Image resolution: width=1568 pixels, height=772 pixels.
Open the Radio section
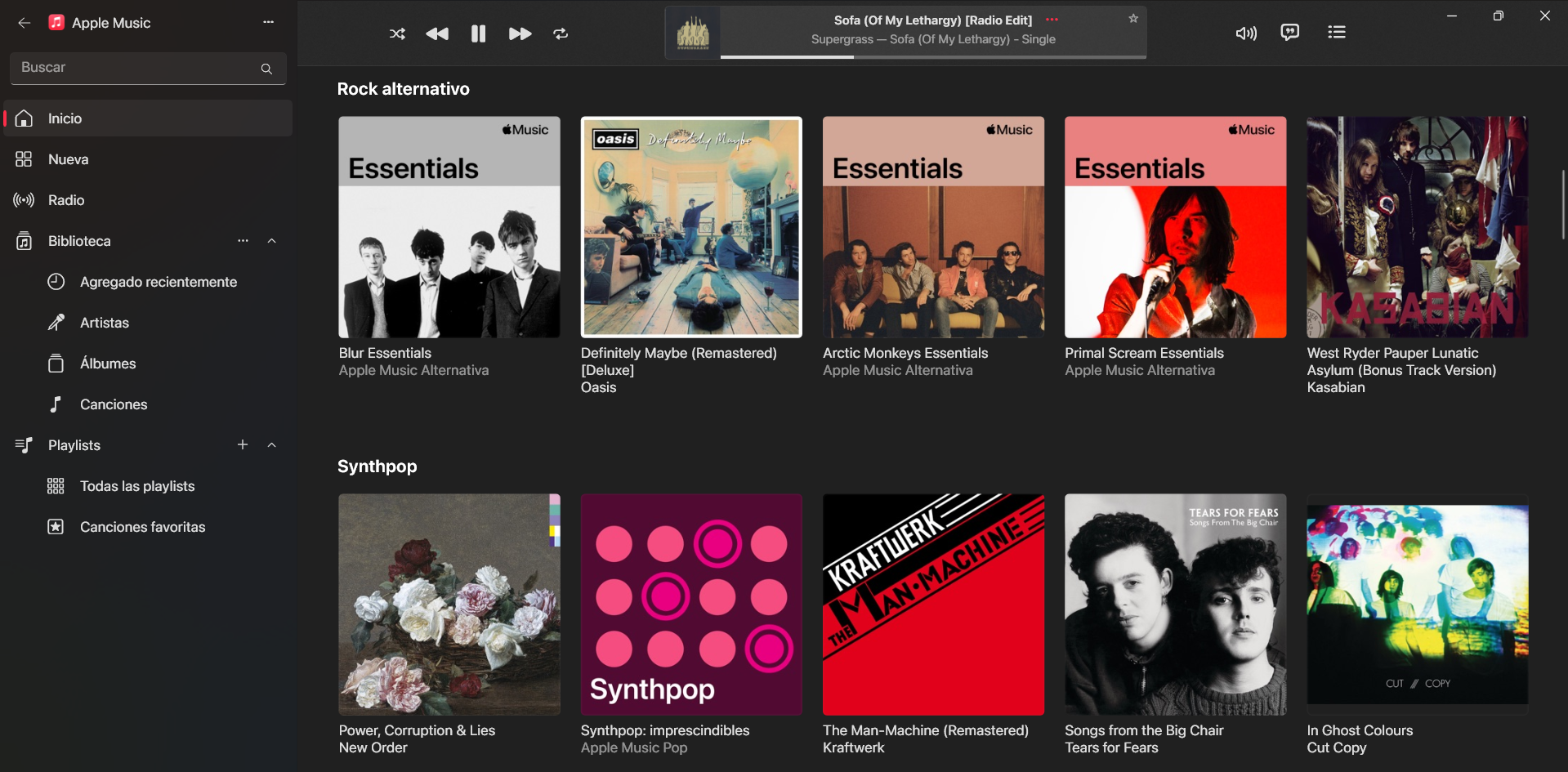tap(148, 200)
